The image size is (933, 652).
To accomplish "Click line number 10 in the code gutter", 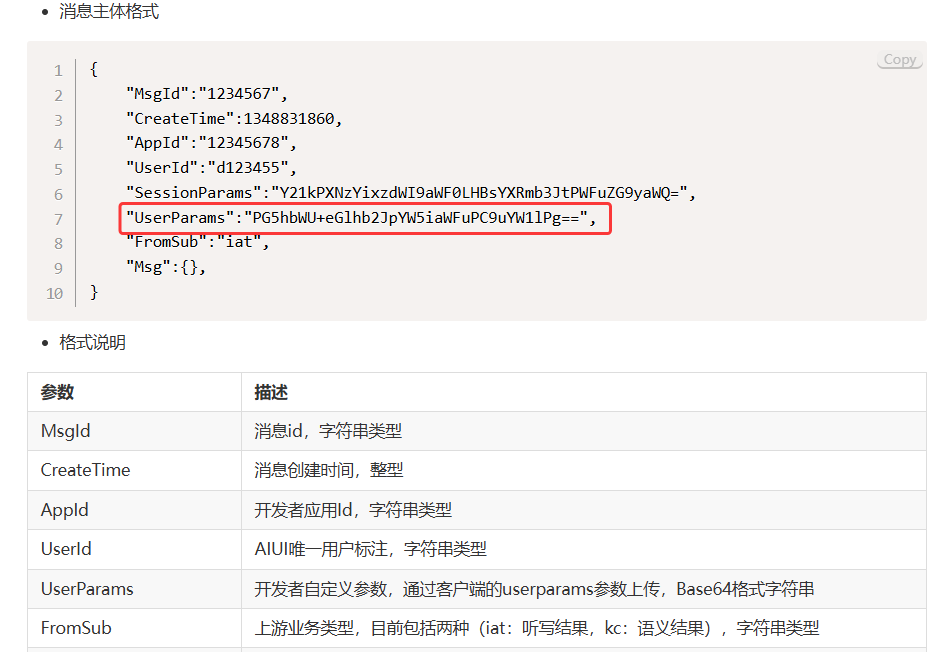I will [x=54, y=292].
